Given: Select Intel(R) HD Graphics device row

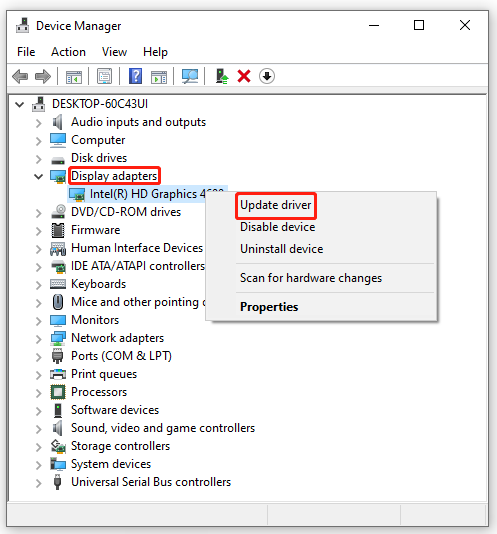Looking at the screenshot, I should pyautogui.click(x=147, y=194).
